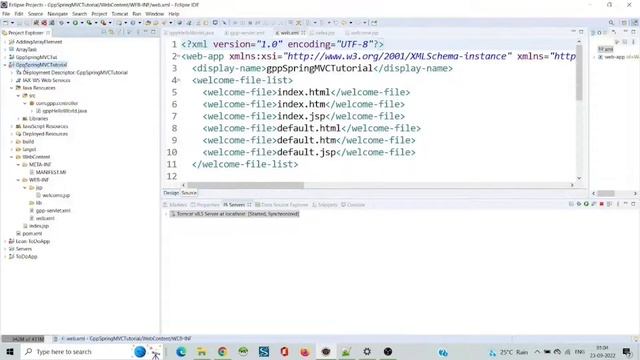The image size is (640, 360).
Task: Select MANIFEST.MF in Project Explorer
Action: (47, 172)
